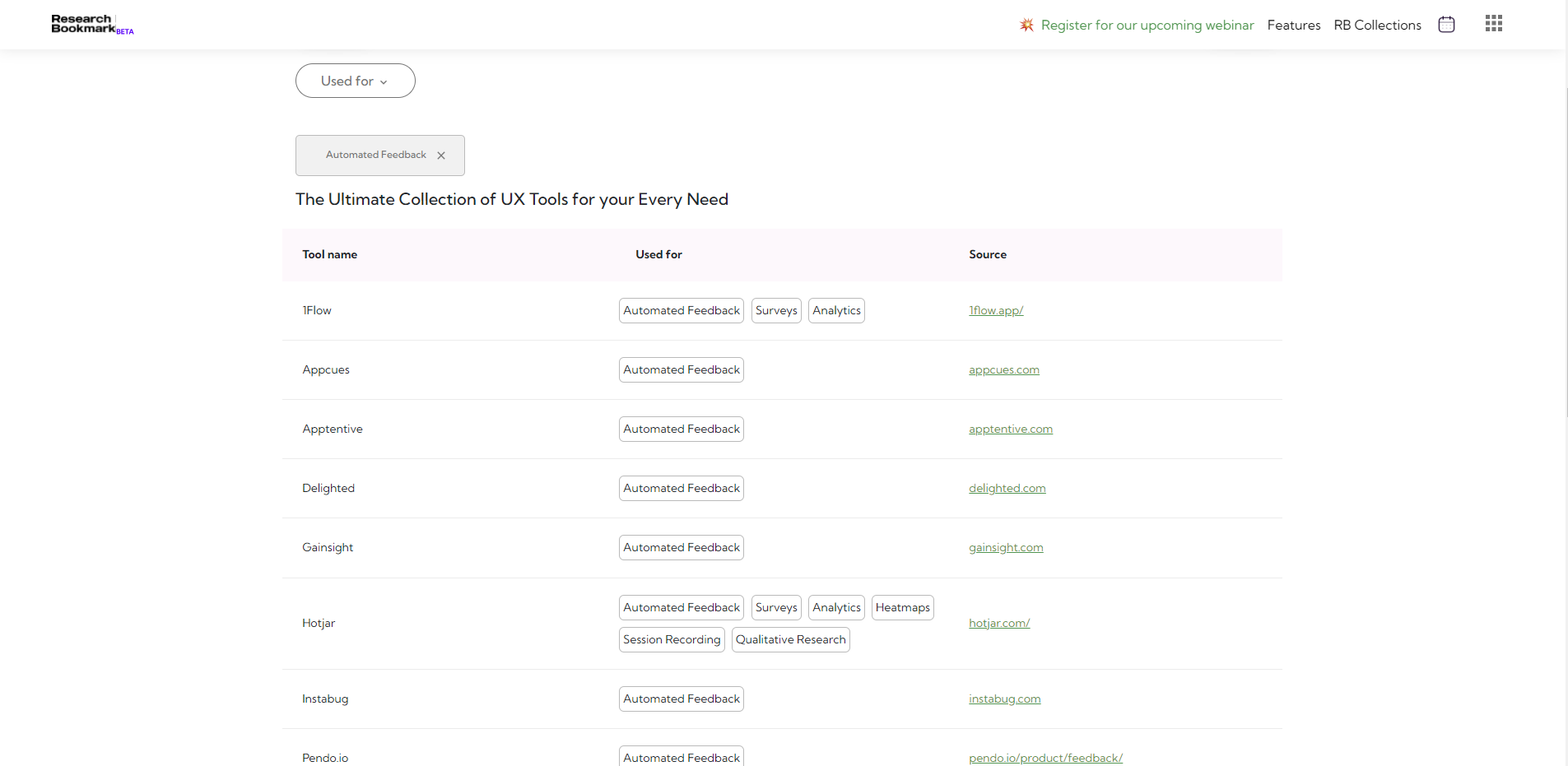Select the Heatmaps tag in Hotjar row
Screen dimensions: 1568x766
click(903, 607)
